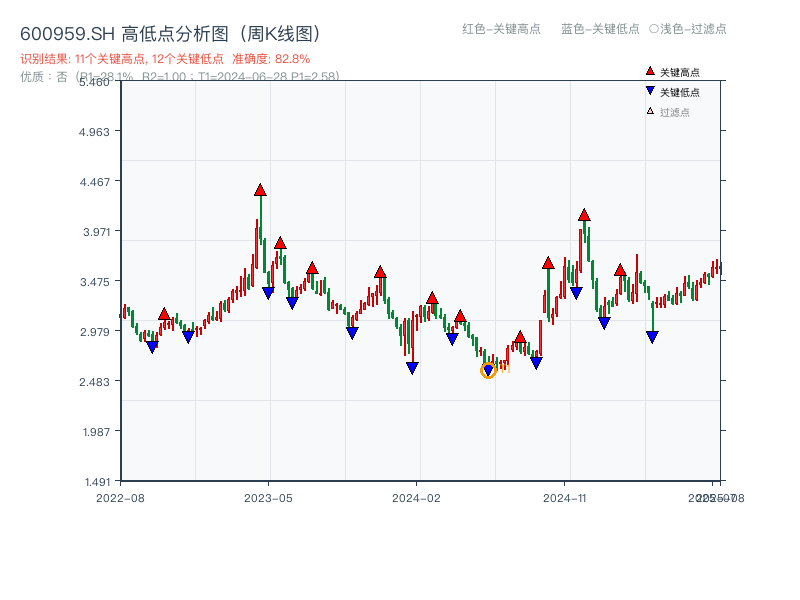Click the orange-circled blue low marker

coord(488,370)
